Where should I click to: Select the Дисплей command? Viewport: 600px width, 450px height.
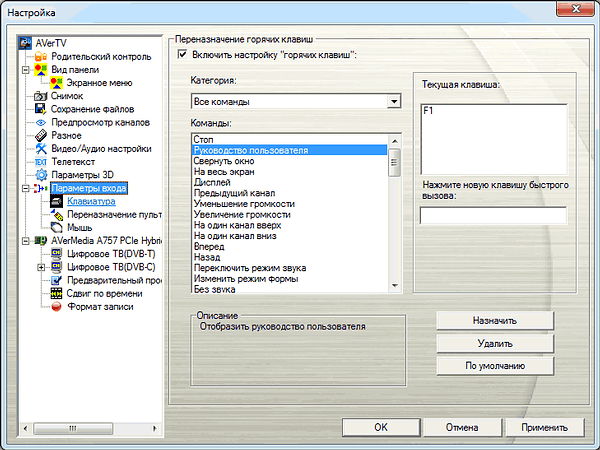(x=290, y=182)
